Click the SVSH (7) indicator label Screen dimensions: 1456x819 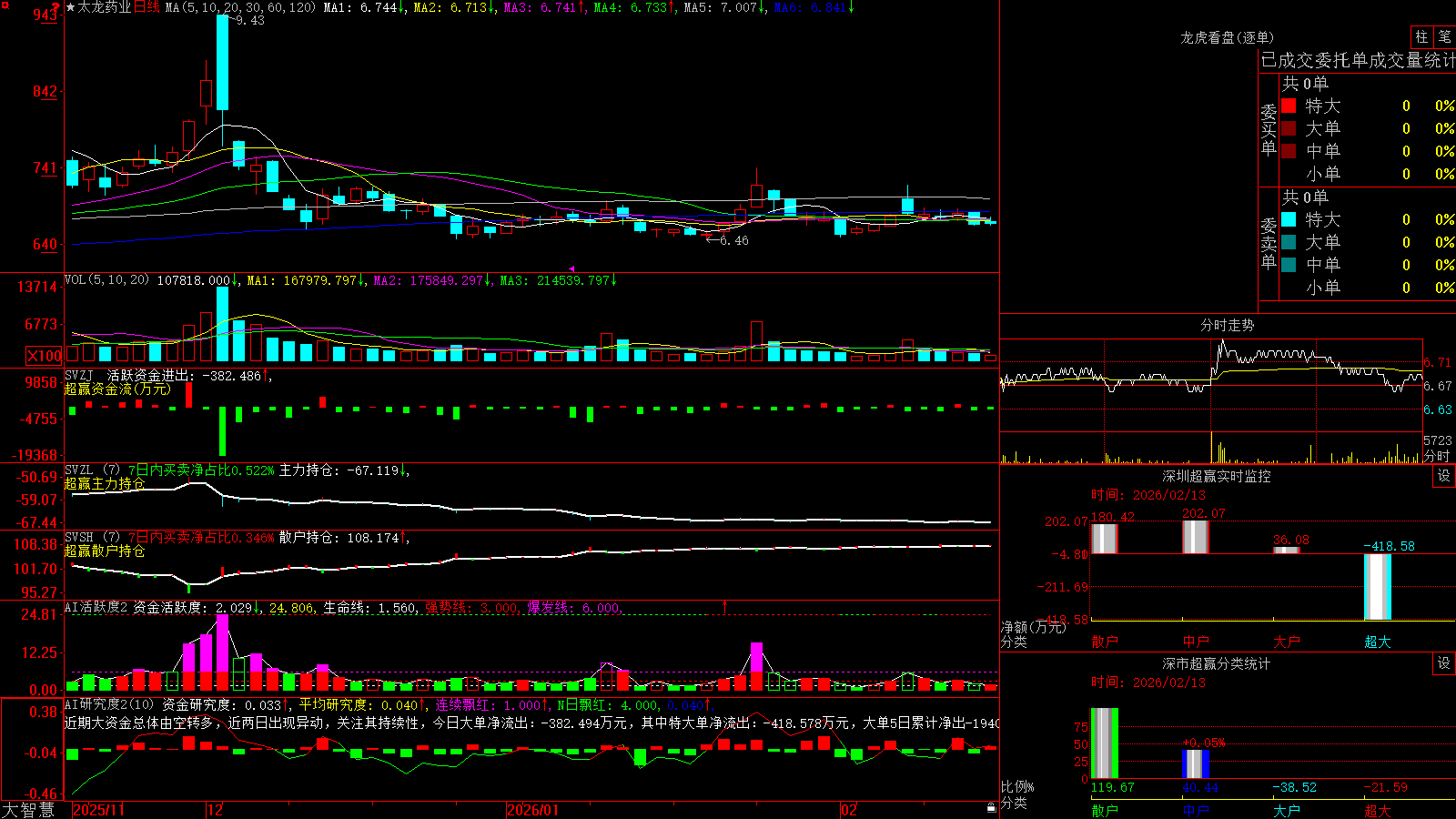coord(93,538)
